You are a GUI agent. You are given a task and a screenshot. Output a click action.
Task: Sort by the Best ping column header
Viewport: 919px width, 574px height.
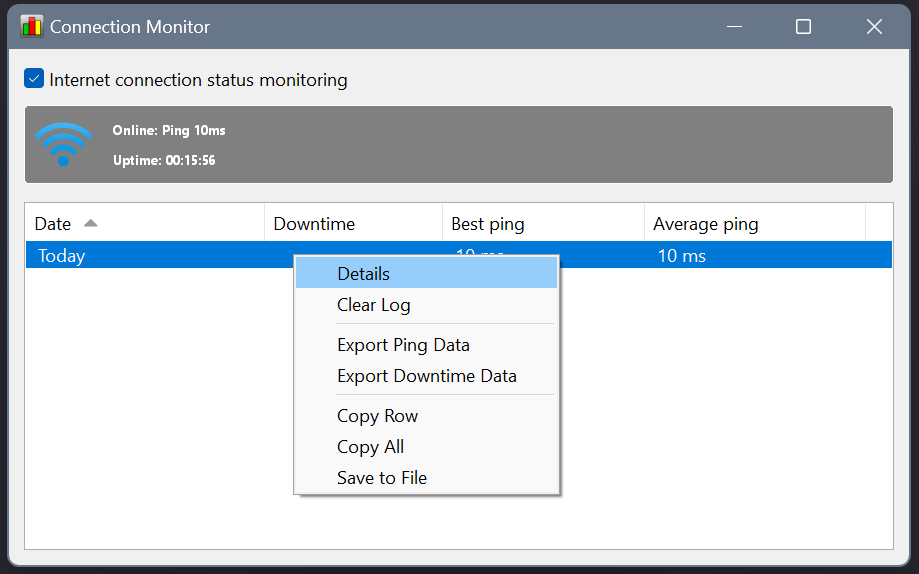coord(488,224)
